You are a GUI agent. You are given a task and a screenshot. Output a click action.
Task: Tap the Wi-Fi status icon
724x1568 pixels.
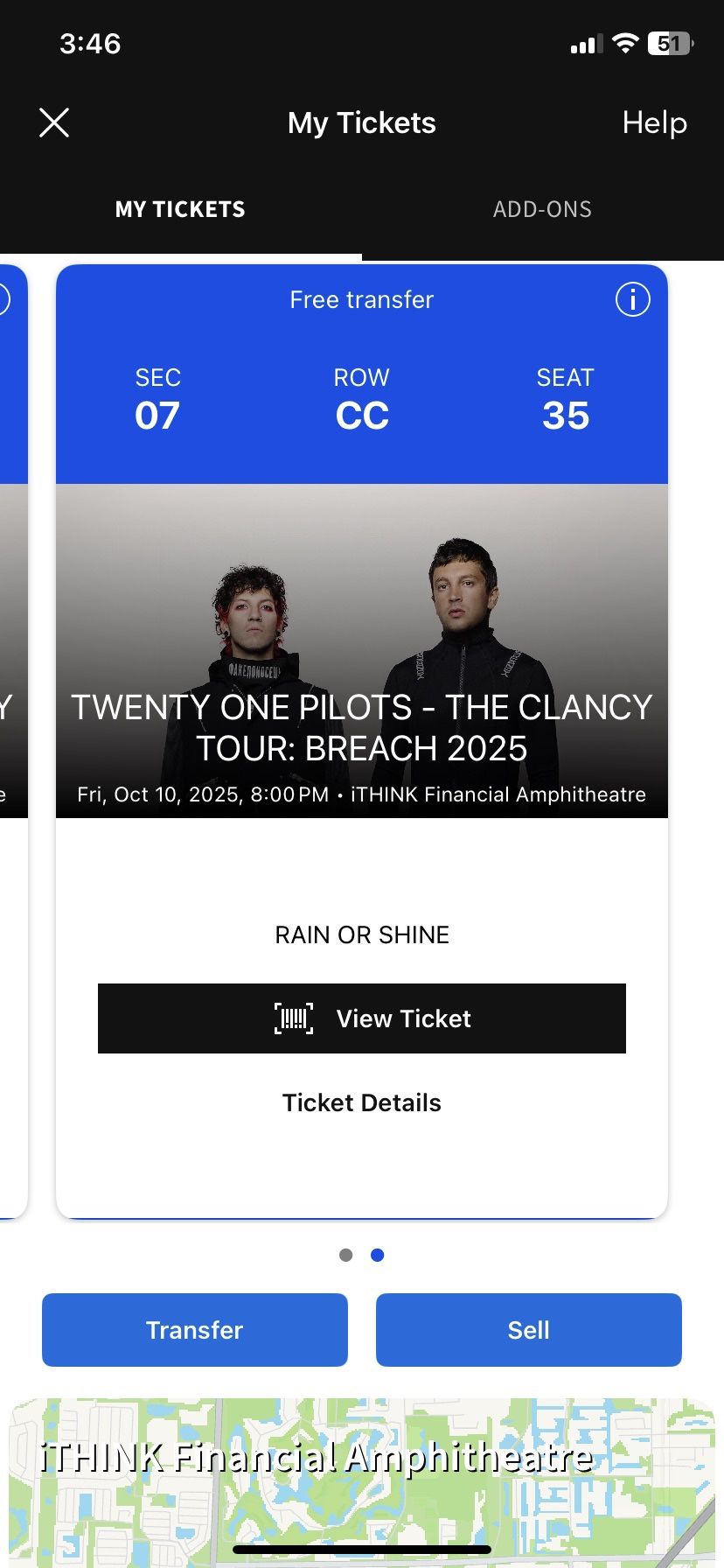tap(625, 44)
